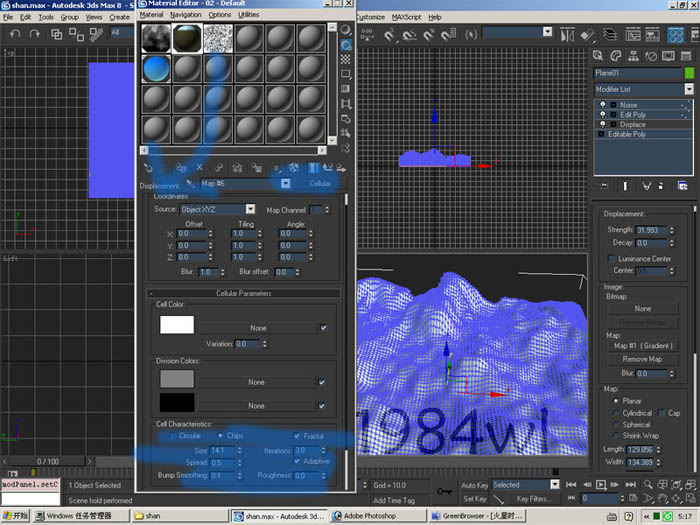Image resolution: width=700 pixels, height=525 pixels.
Task: Click the Cellular map type button
Action: click(320, 183)
